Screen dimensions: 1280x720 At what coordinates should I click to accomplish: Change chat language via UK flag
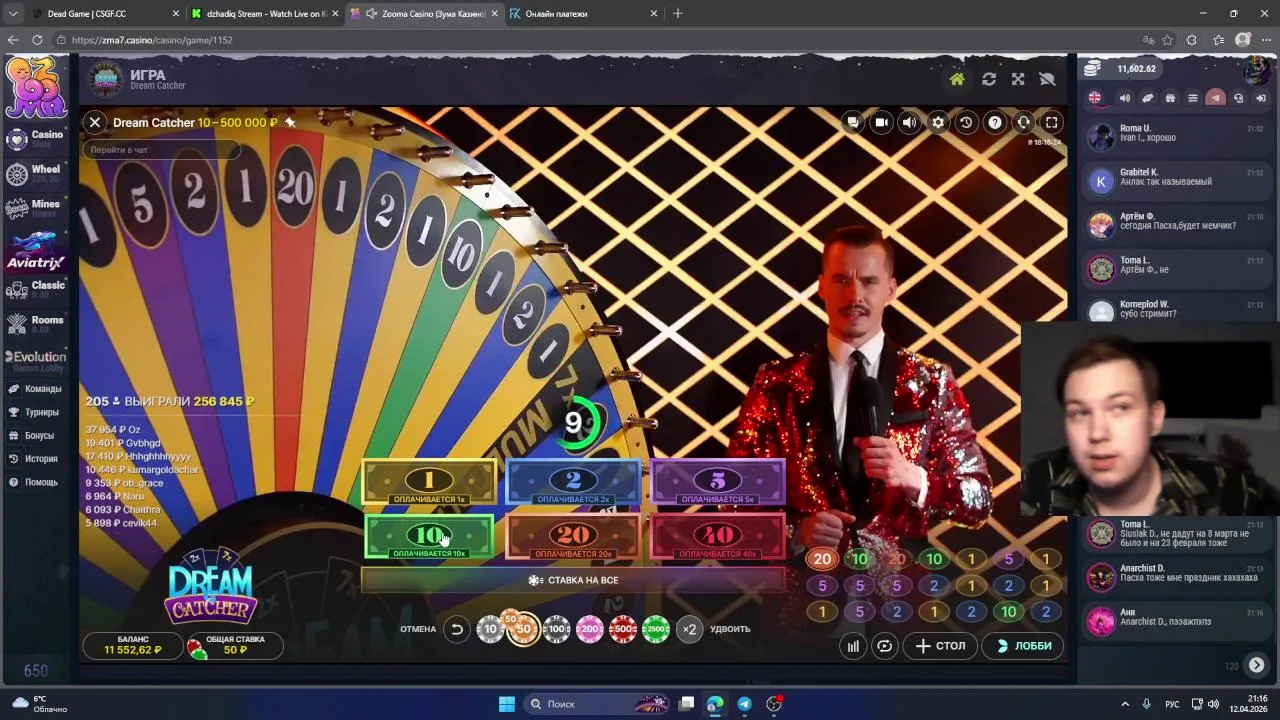click(1096, 98)
